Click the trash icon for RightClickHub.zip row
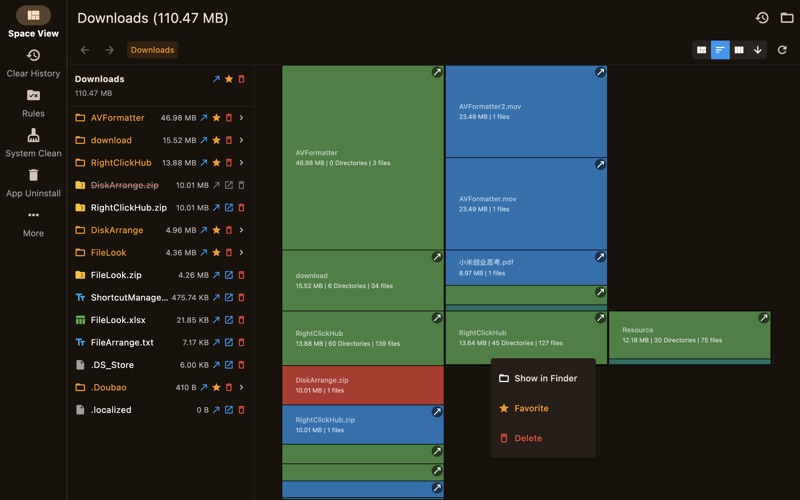Image resolution: width=800 pixels, height=500 pixels. tap(241, 208)
